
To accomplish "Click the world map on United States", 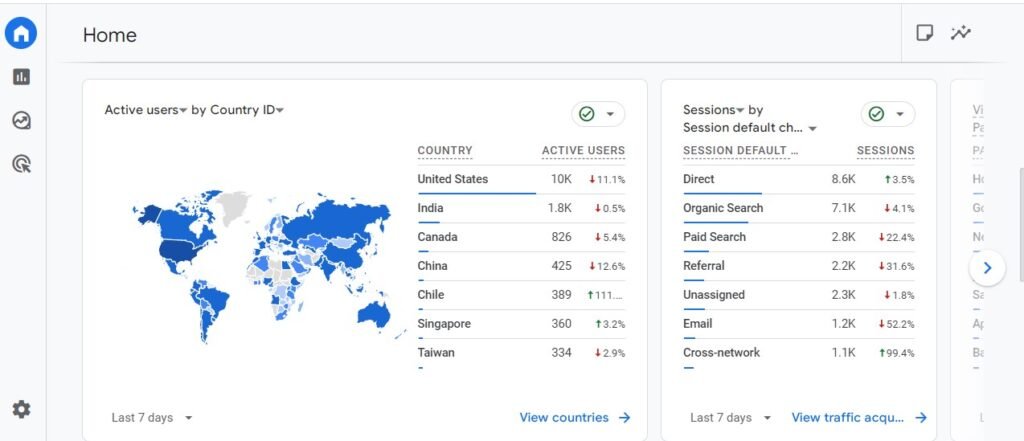I will 180,250.
